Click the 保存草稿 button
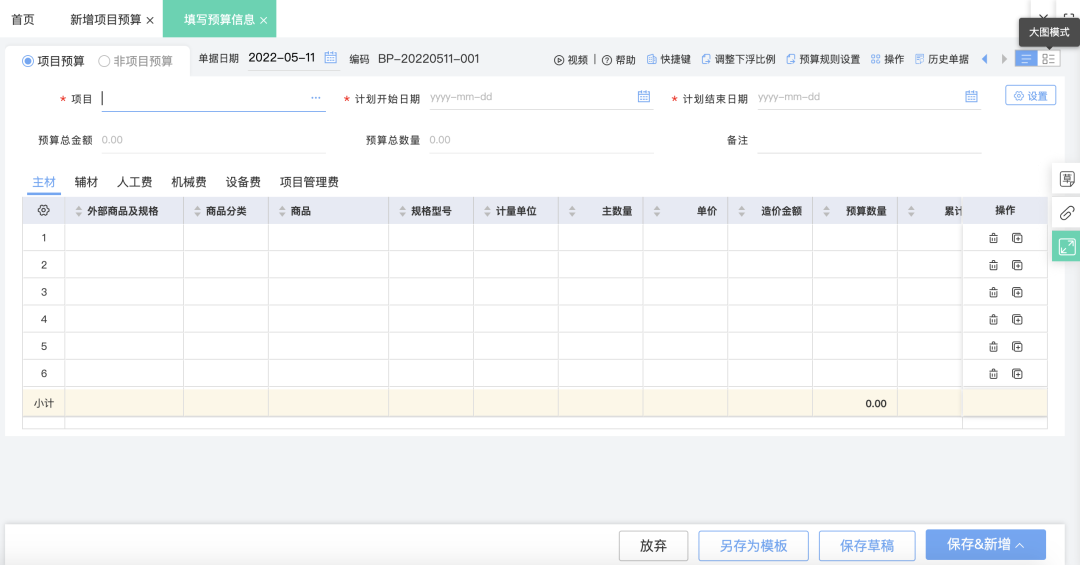Image resolution: width=1080 pixels, height=565 pixels. click(866, 546)
